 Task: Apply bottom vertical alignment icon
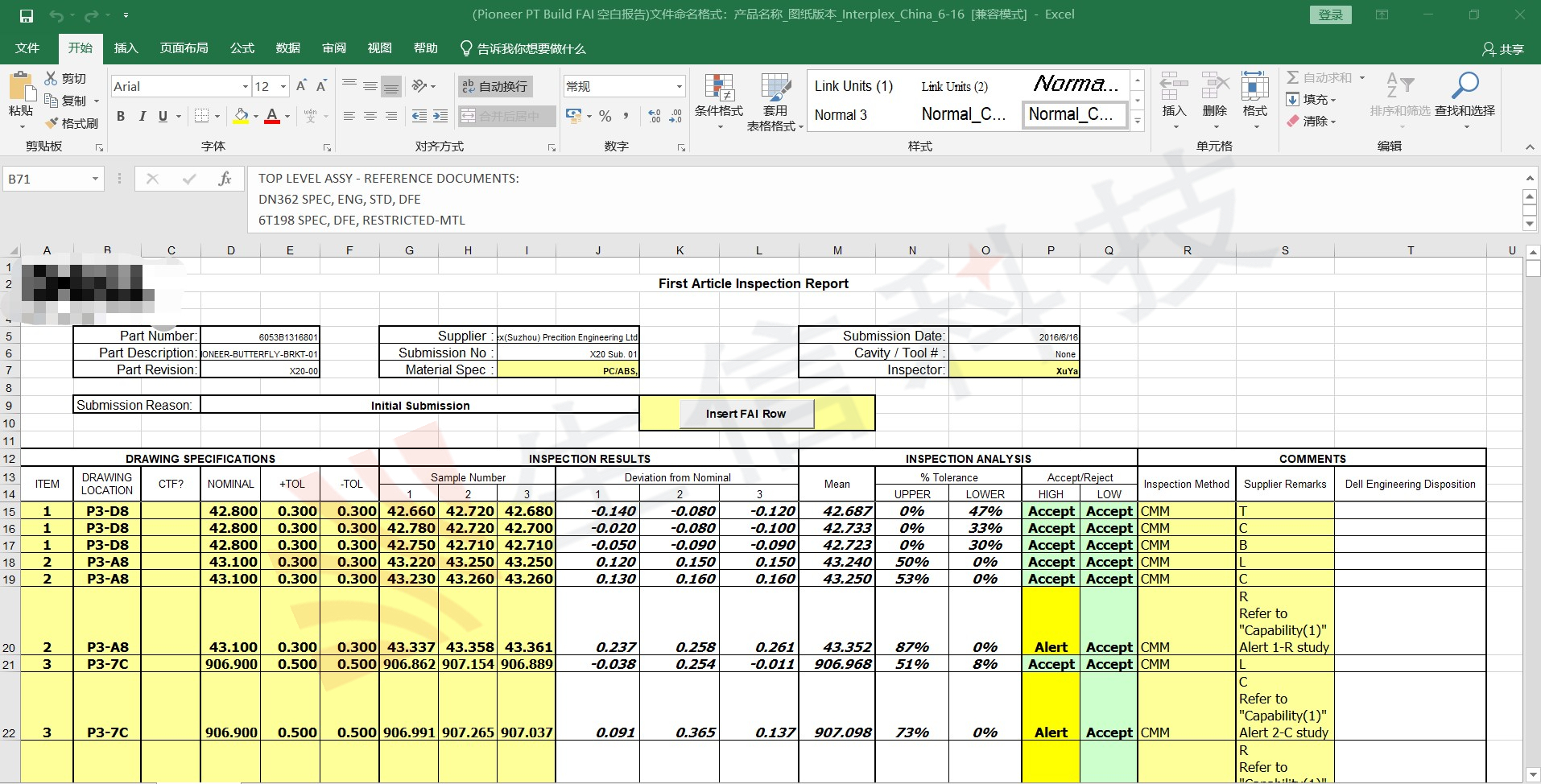click(x=391, y=86)
